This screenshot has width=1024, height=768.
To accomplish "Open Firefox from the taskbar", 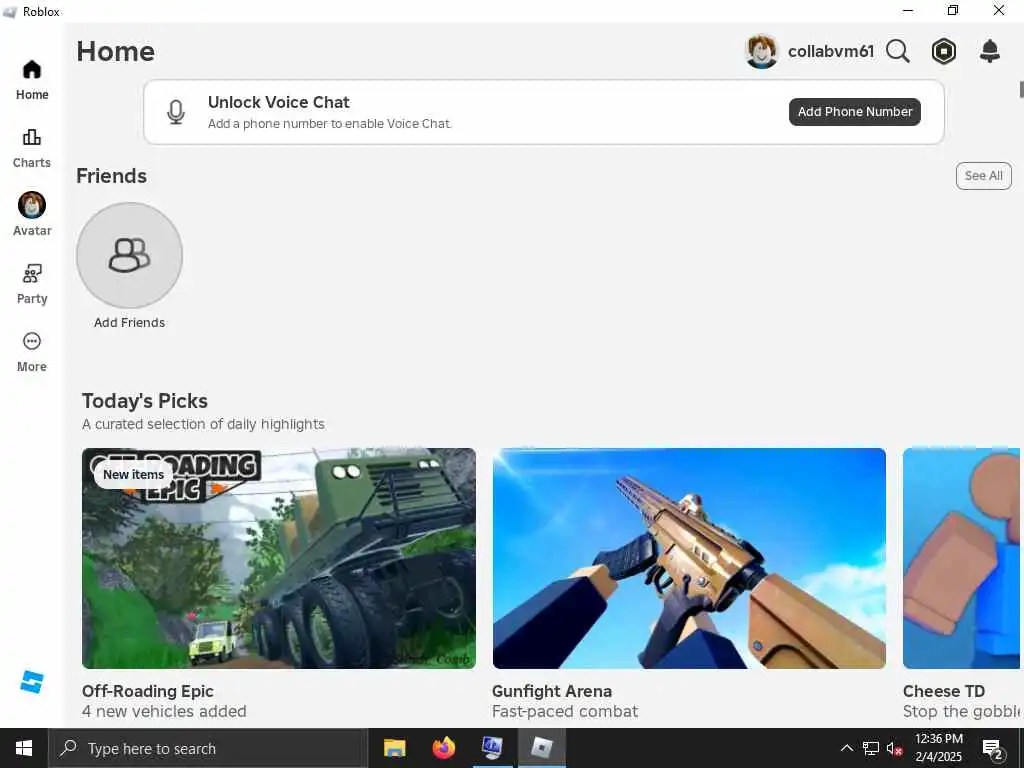I will pyautogui.click(x=443, y=748).
